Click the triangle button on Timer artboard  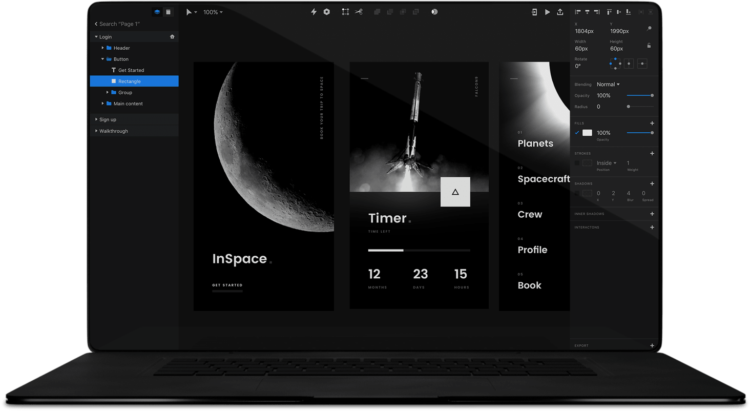(x=455, y=192)
